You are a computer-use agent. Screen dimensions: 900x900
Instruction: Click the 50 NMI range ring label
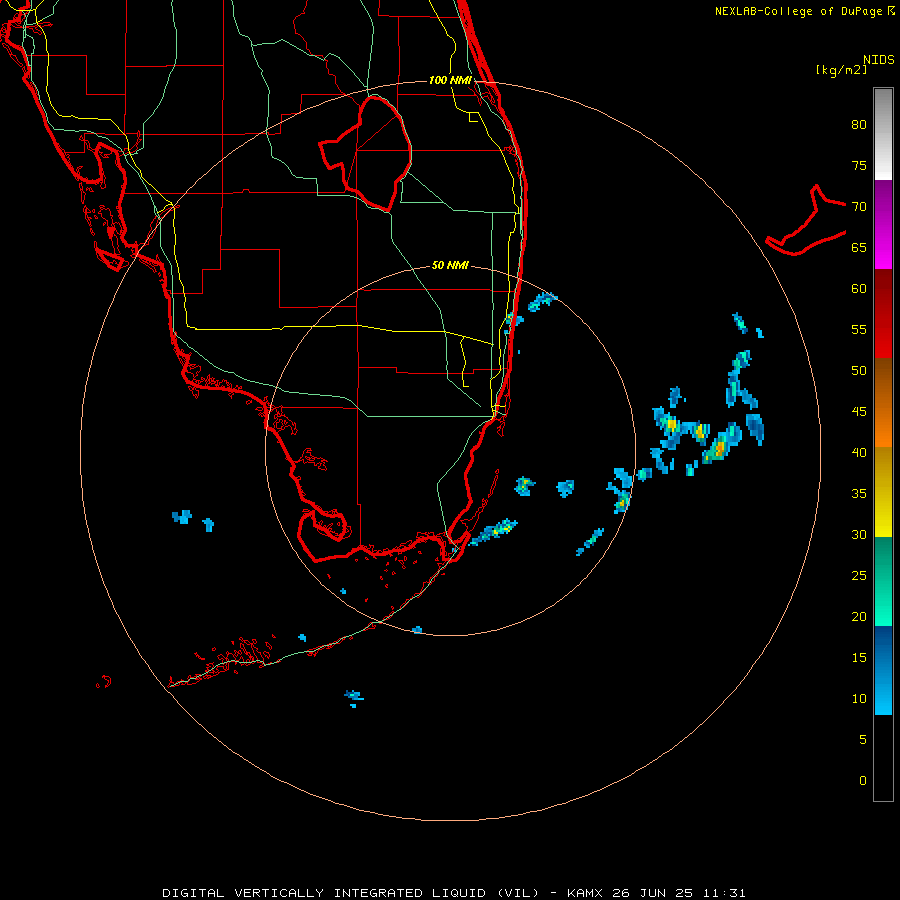(450, 265)
